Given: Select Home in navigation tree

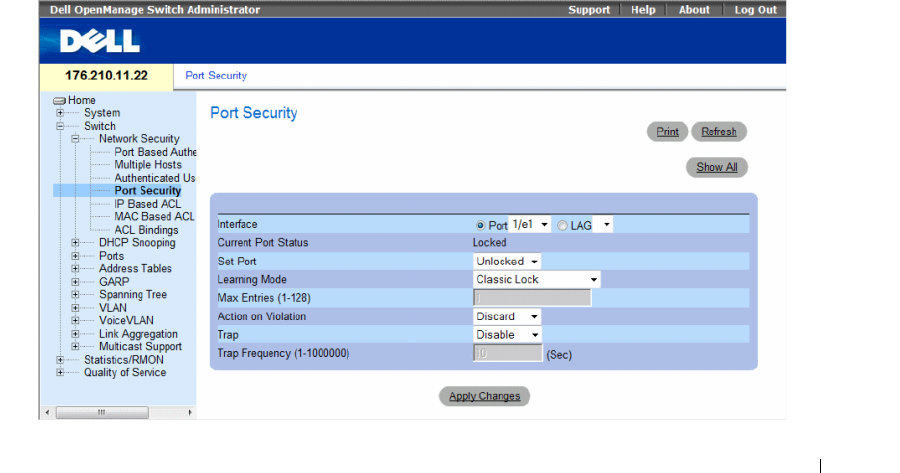Looking at the screenshot, I should (x=82, y=100).
